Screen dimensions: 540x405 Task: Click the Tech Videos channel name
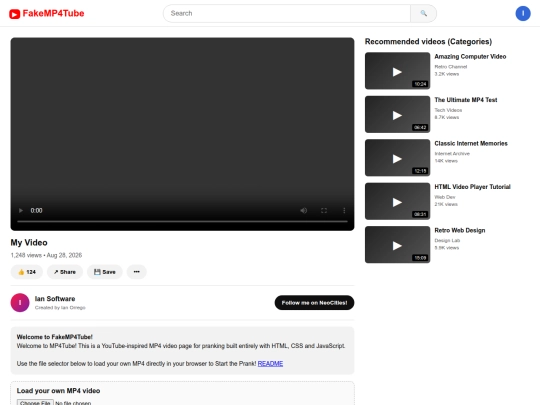point(448,110)
